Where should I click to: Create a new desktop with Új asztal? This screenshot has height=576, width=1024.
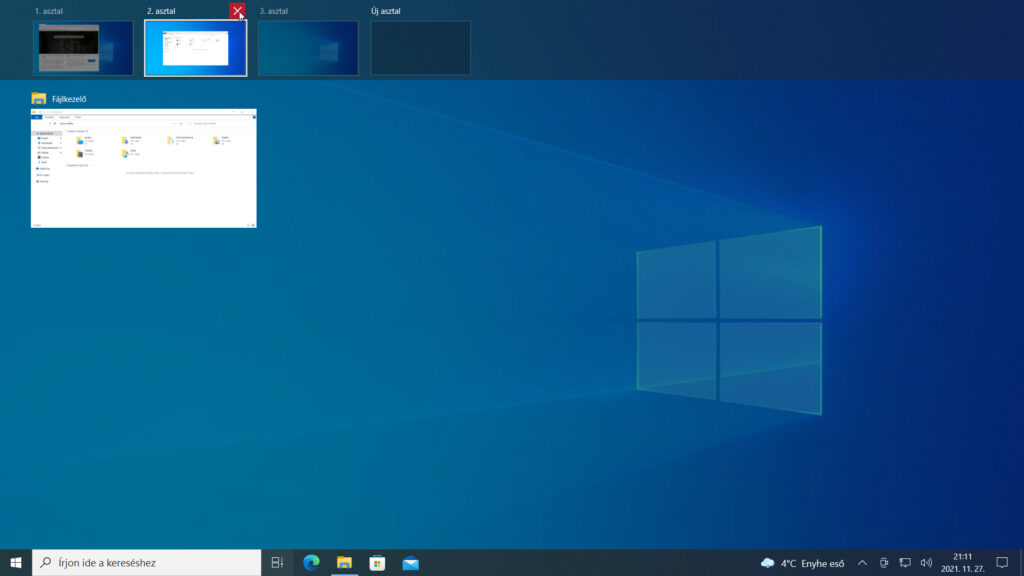click(421, 48)
